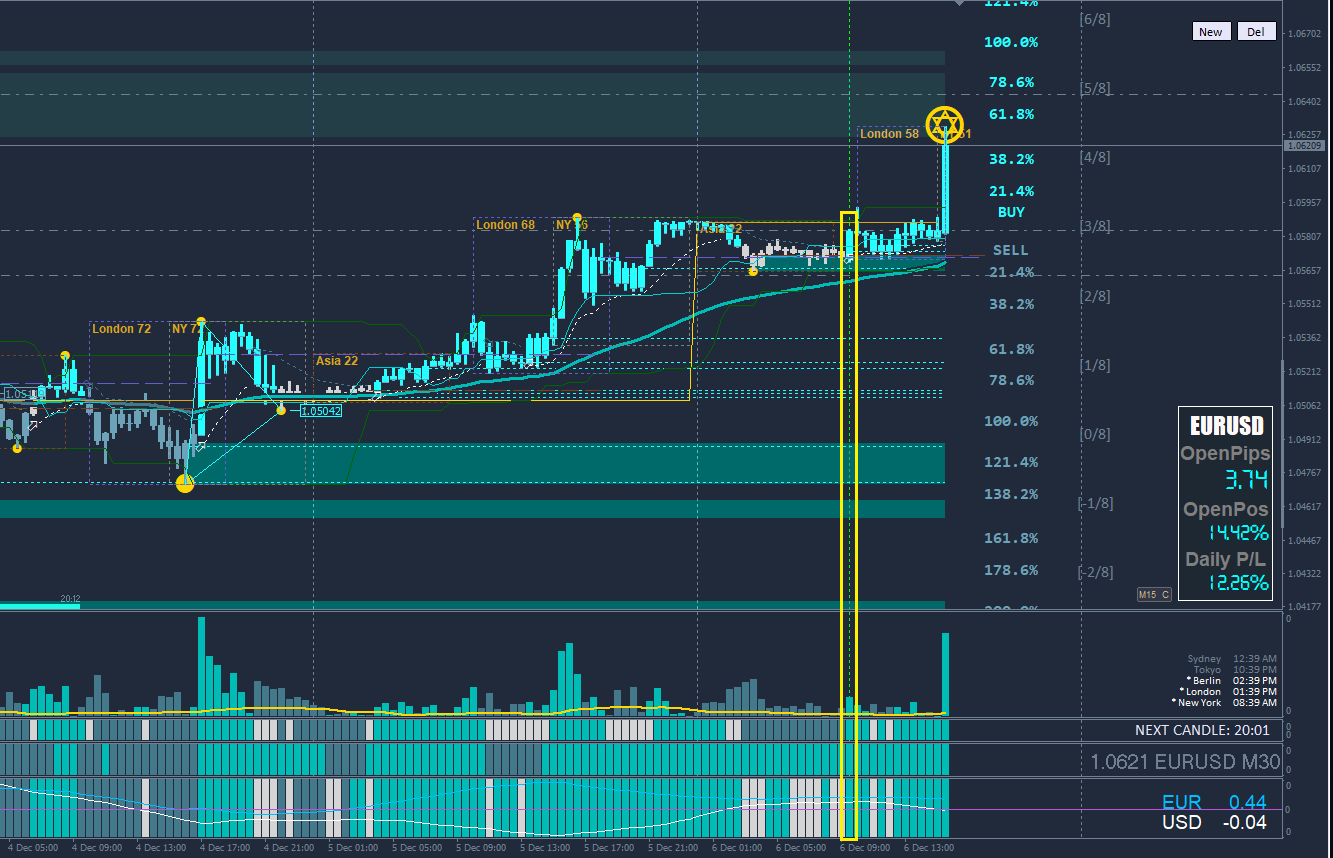Select the London 68 session label
The width and height of the screenshot is (1333, 858).
[505, 225]
